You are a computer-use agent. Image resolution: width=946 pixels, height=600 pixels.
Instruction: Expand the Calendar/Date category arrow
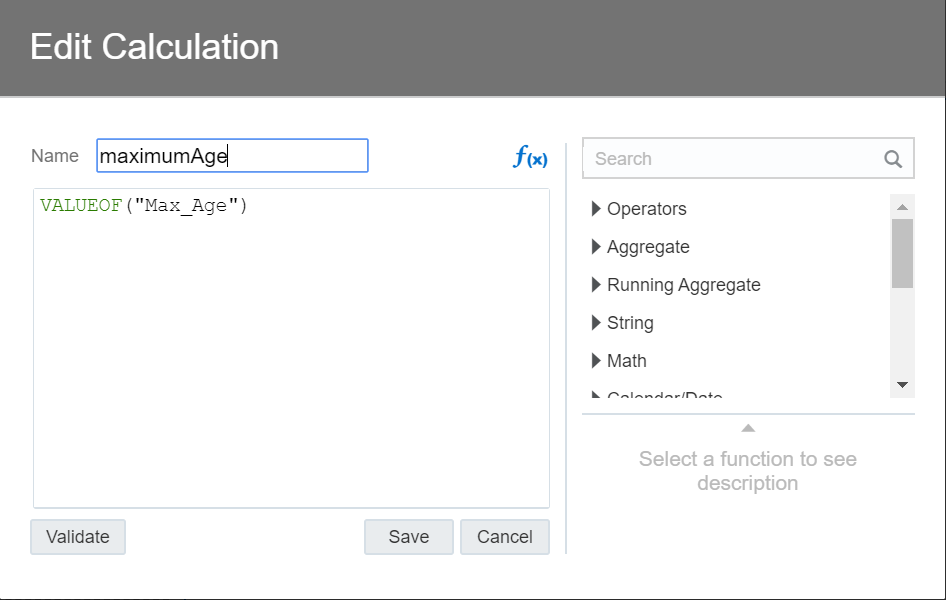coord(596,396)
